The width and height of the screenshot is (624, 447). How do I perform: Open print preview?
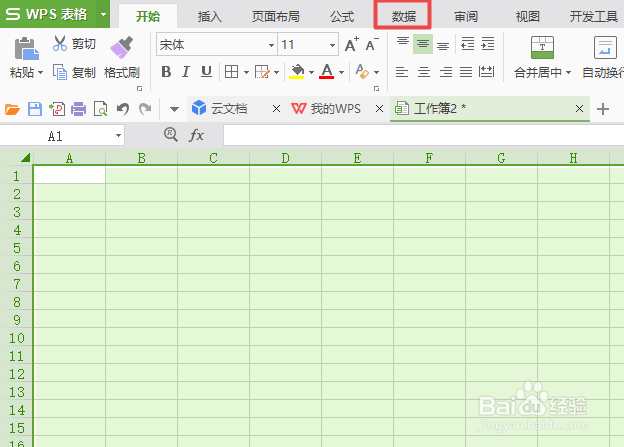100,109
